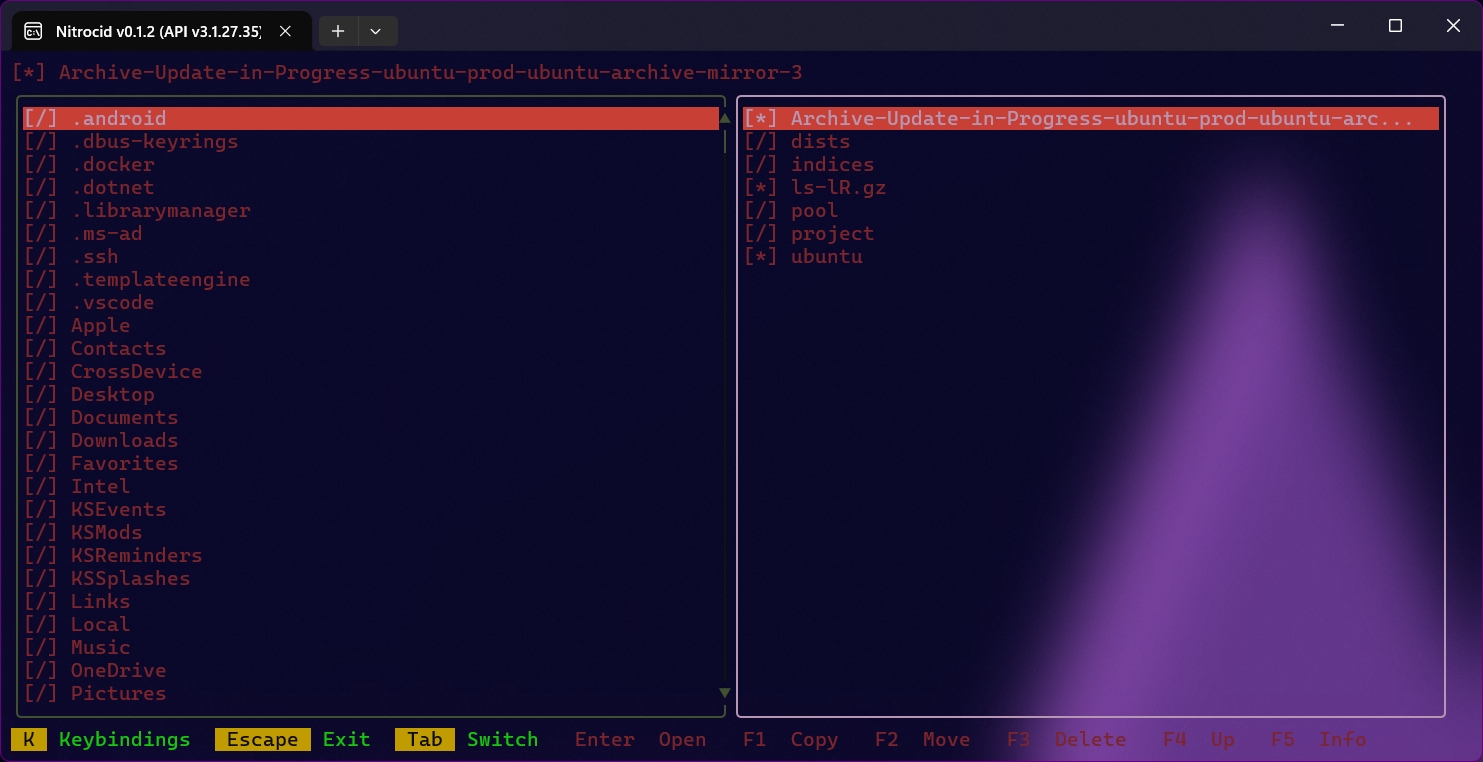Click the file marker beside ls-lR.gz
The image size is (1483, 762).
(760, 187)
